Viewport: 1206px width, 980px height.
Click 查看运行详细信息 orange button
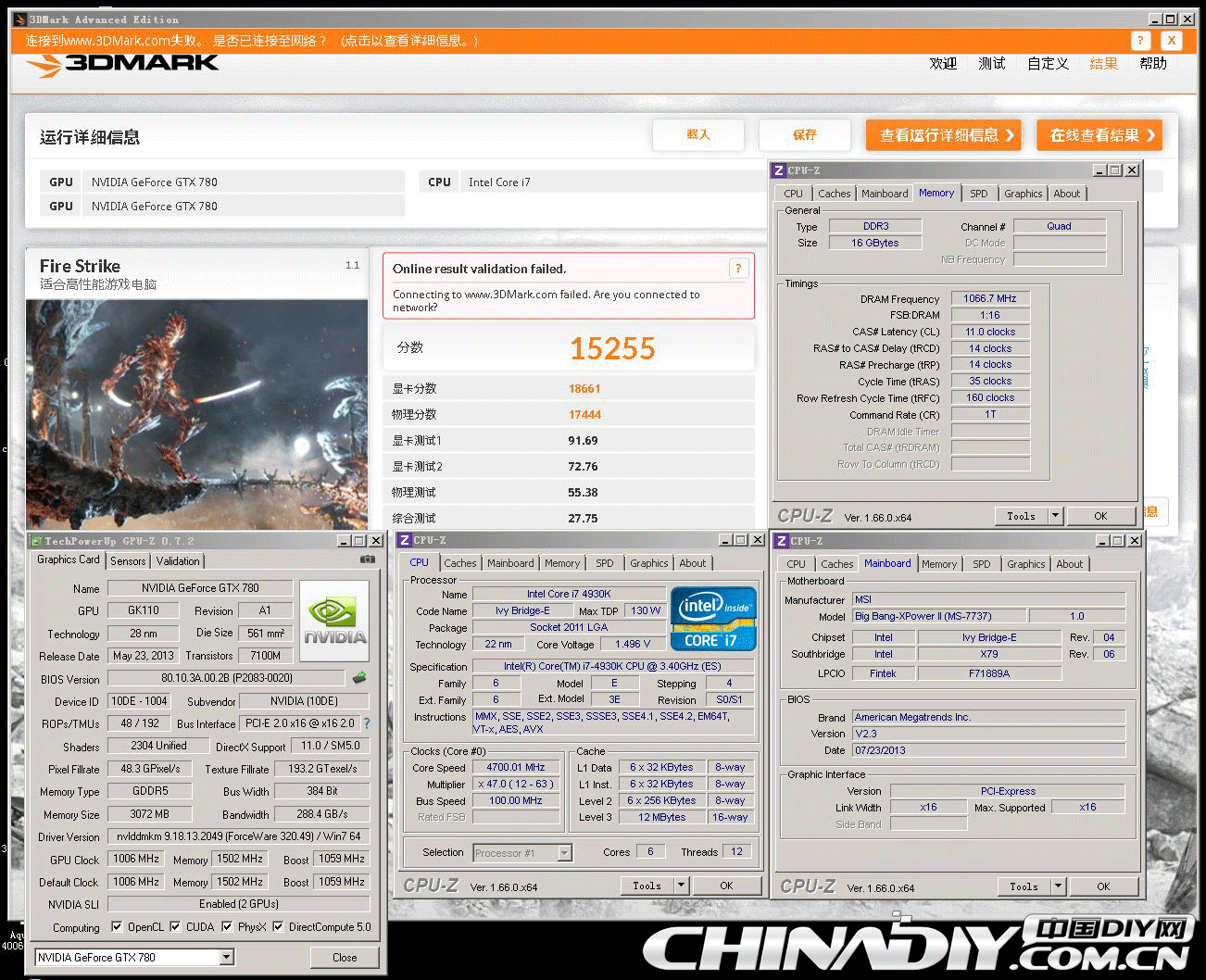click(x=944, y=135)
